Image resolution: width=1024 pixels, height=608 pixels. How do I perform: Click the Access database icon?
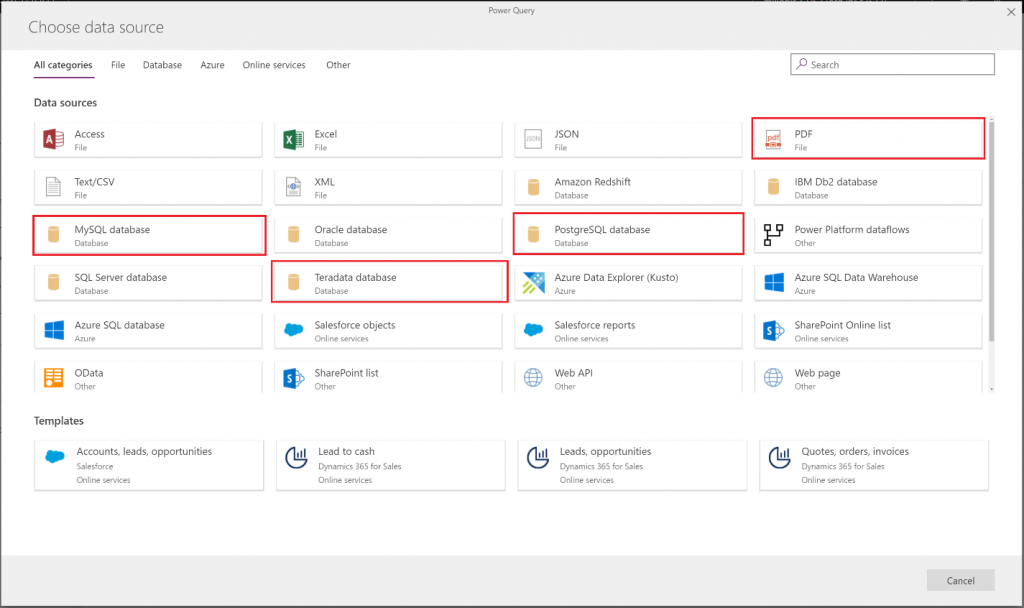[x=54, y=139]
